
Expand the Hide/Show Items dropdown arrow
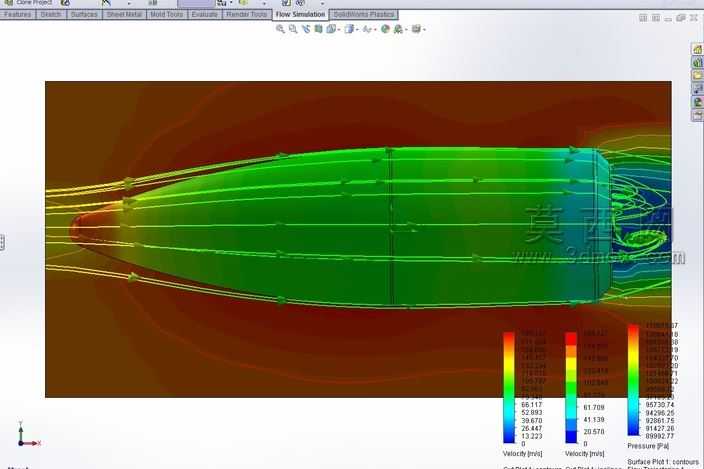pos(375,30)
